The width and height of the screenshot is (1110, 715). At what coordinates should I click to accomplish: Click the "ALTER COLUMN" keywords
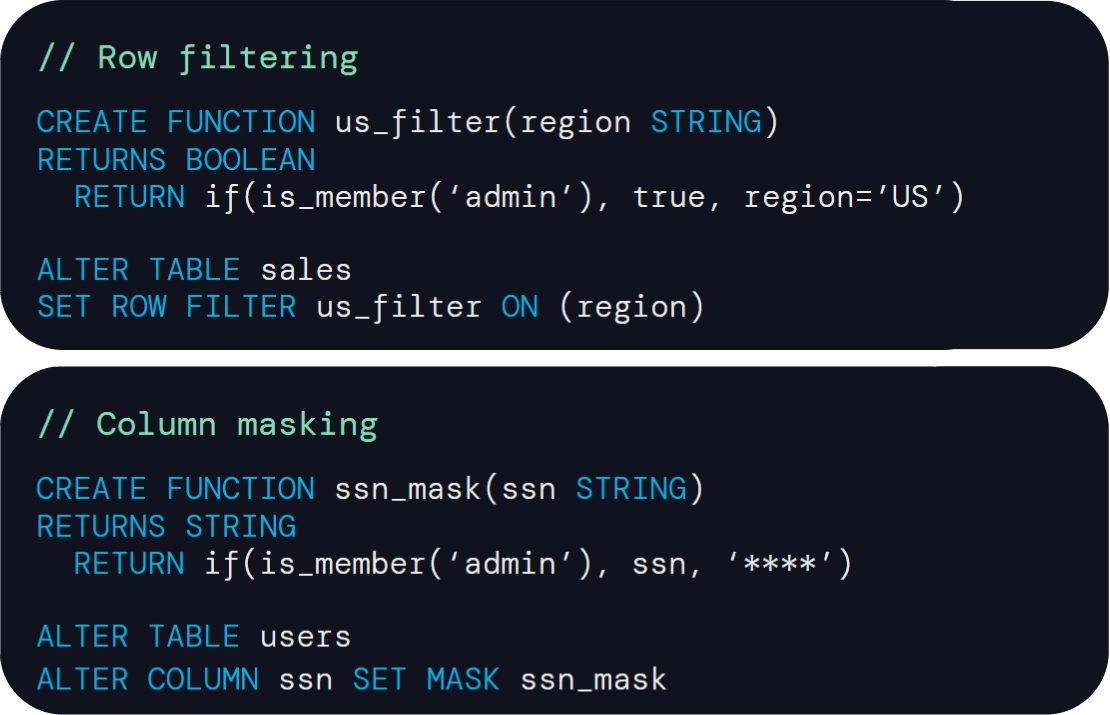[x=147, y=680]
